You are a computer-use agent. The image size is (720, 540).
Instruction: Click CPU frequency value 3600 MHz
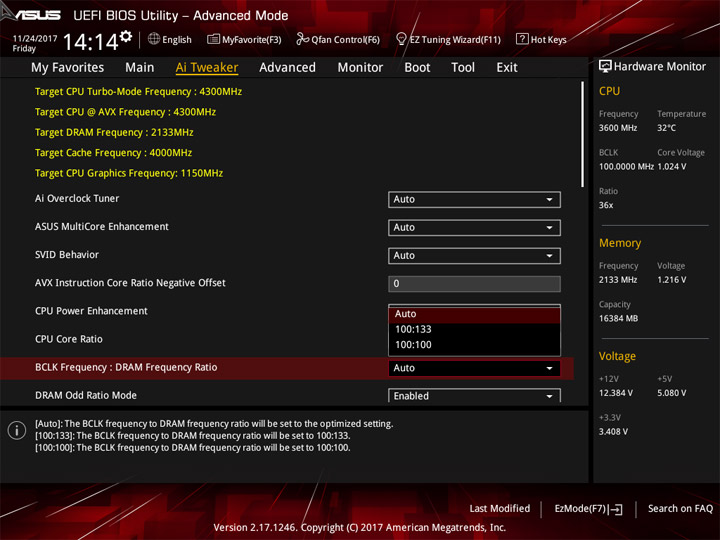618,128
